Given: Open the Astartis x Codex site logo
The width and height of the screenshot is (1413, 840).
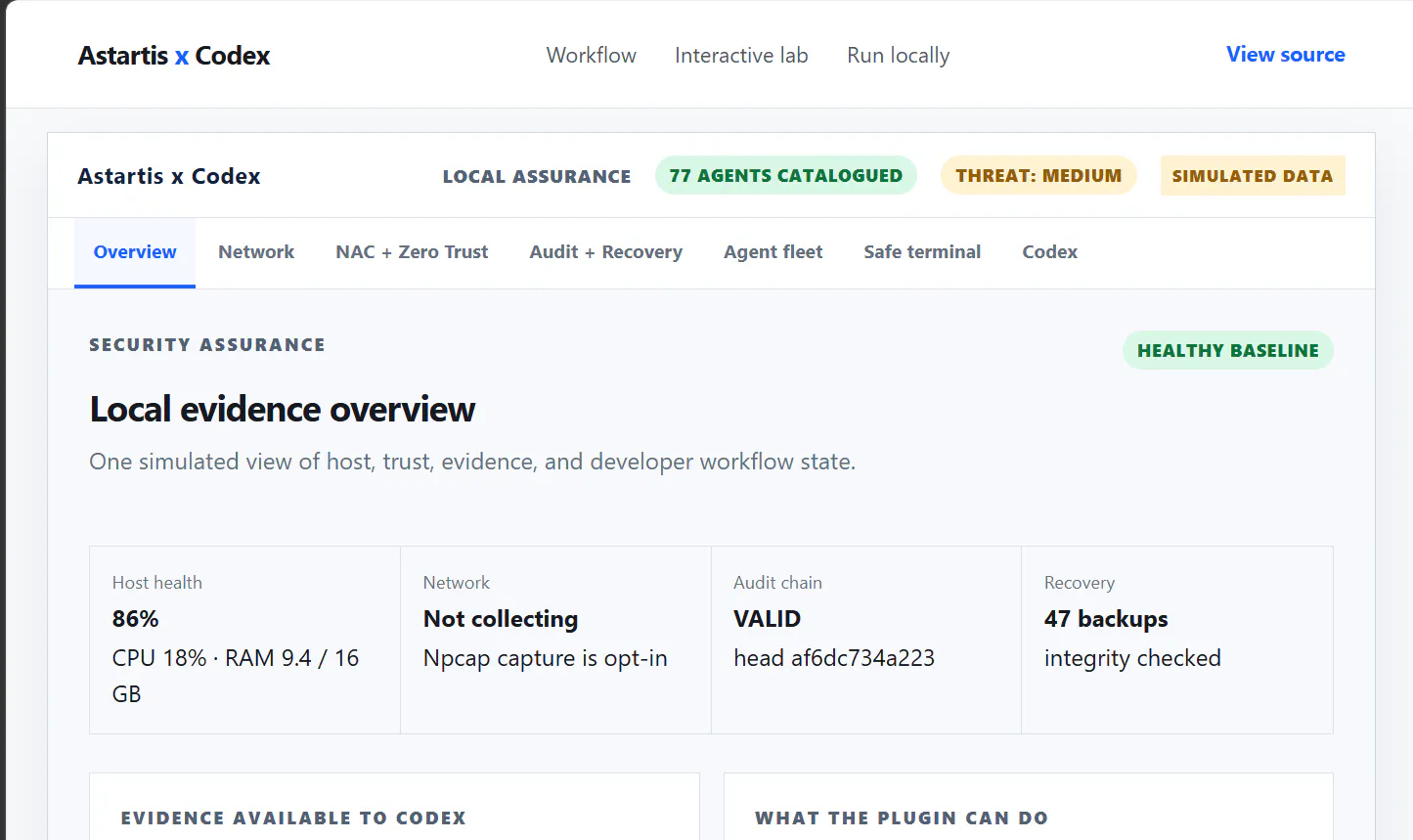Looking at the screenshot, I should point(174,56).
